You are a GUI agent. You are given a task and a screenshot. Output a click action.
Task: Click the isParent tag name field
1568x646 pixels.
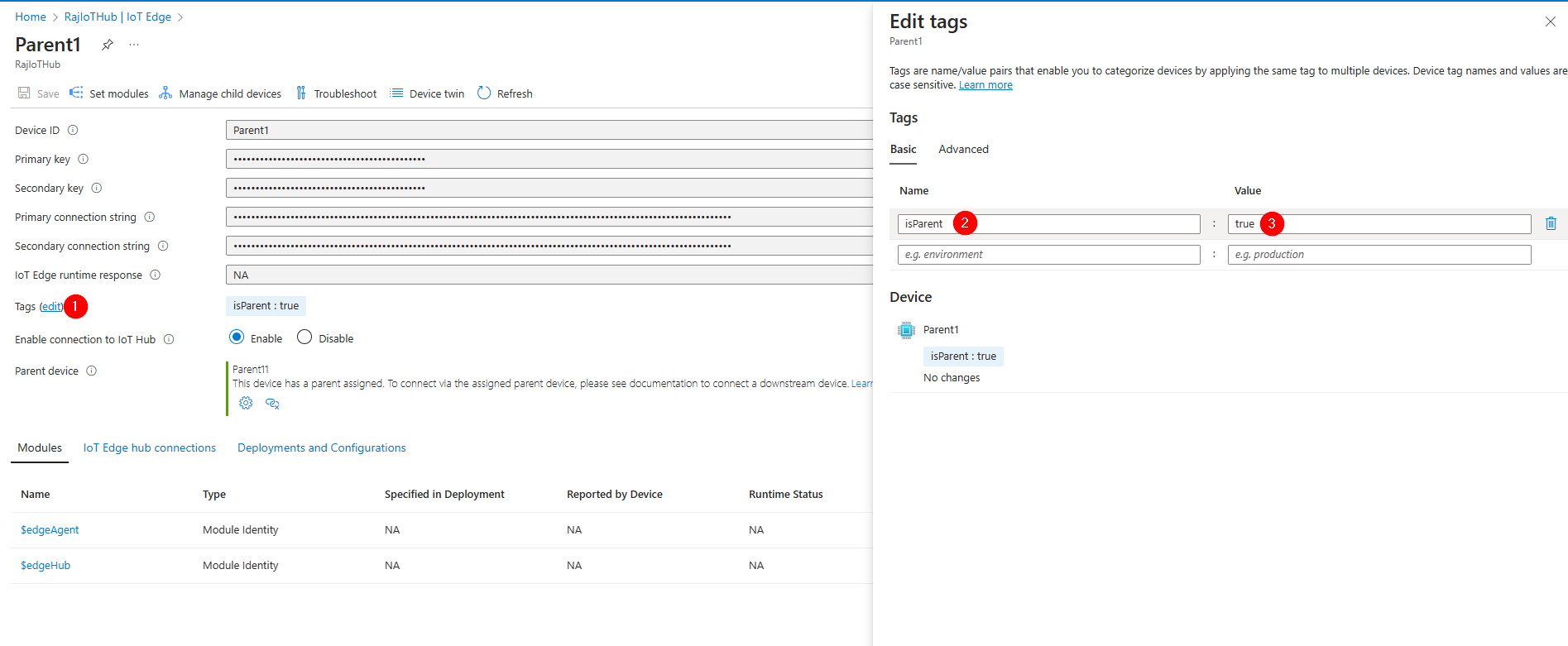click(x=1048, y=224)
